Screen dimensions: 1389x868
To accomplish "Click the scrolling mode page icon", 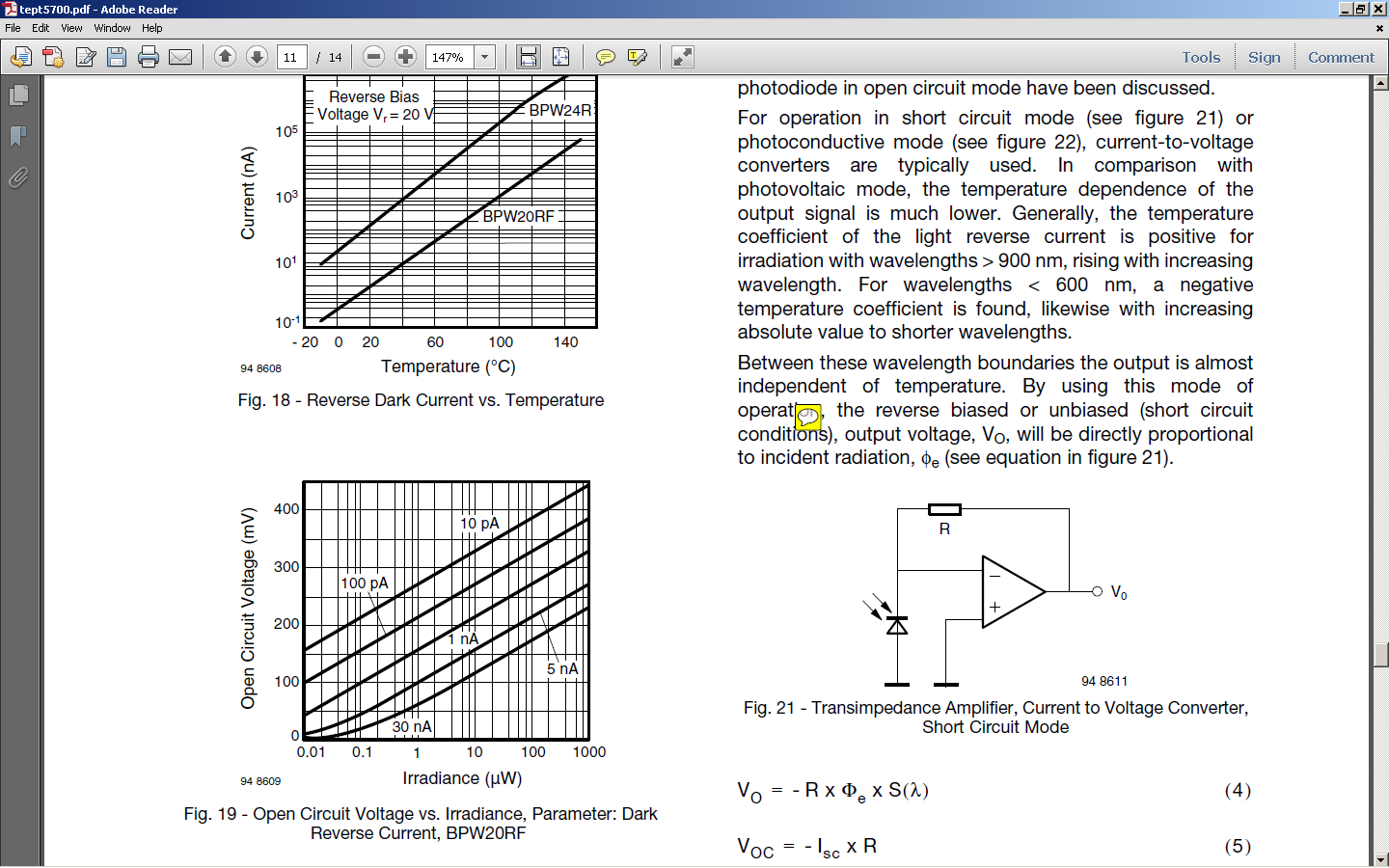I will (528, 57).
